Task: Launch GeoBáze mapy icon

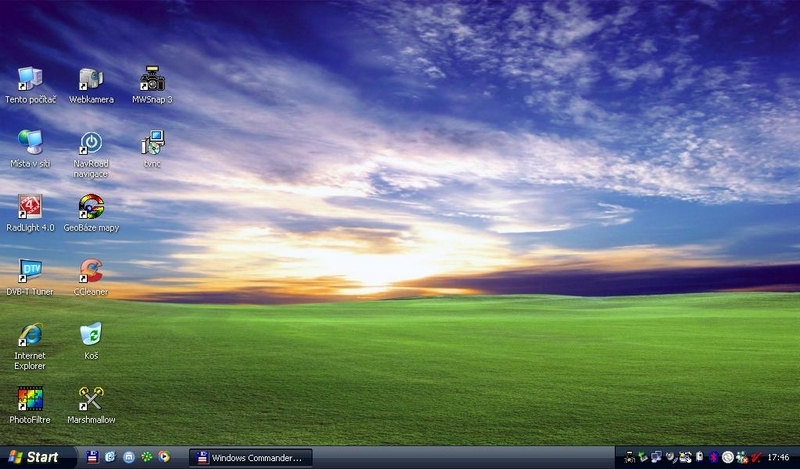Action: [91, 208]
